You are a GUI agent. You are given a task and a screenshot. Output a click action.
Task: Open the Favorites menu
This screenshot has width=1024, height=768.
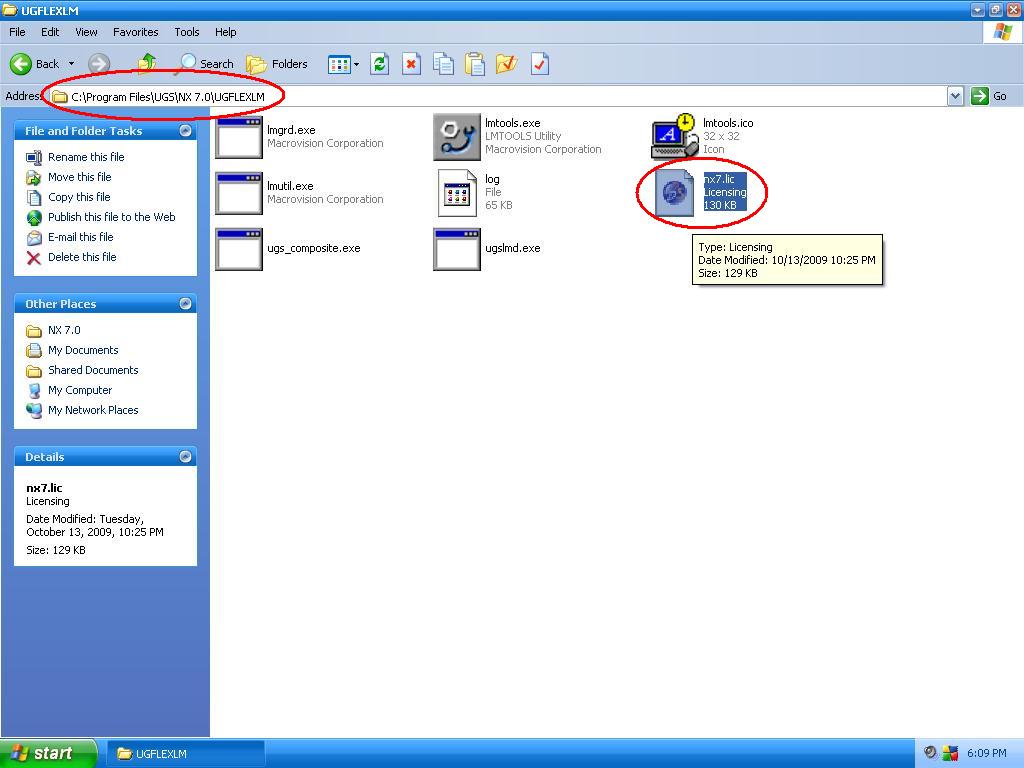pos(136,32)
